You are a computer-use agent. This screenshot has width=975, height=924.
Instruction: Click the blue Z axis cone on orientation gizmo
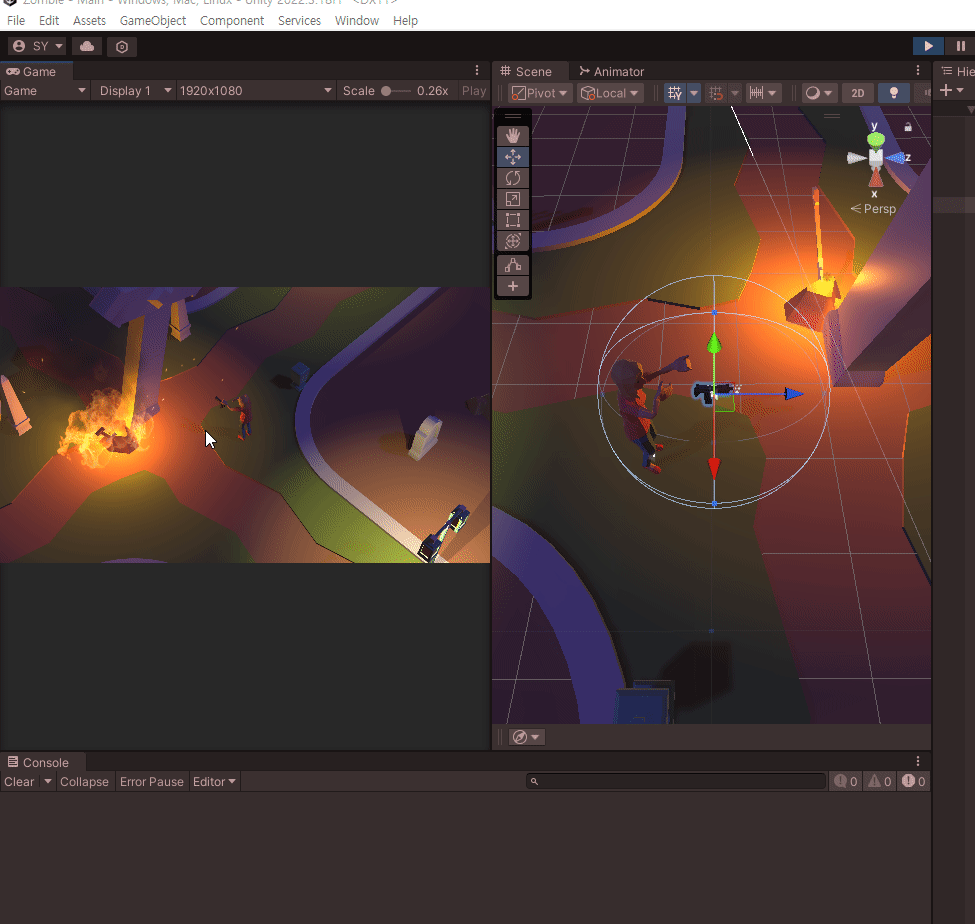click(x=895, y=158)
